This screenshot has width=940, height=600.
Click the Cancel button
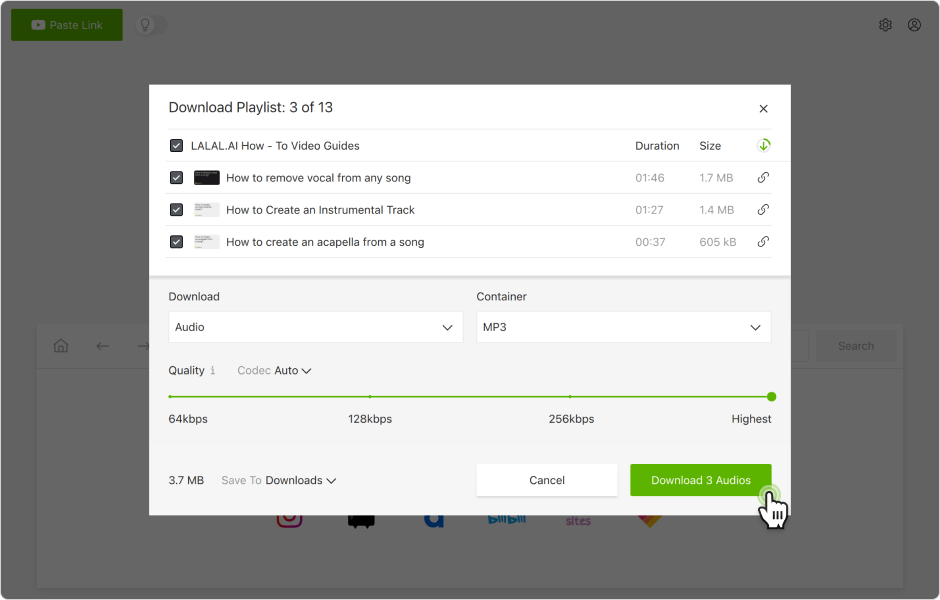coord(547,480)
